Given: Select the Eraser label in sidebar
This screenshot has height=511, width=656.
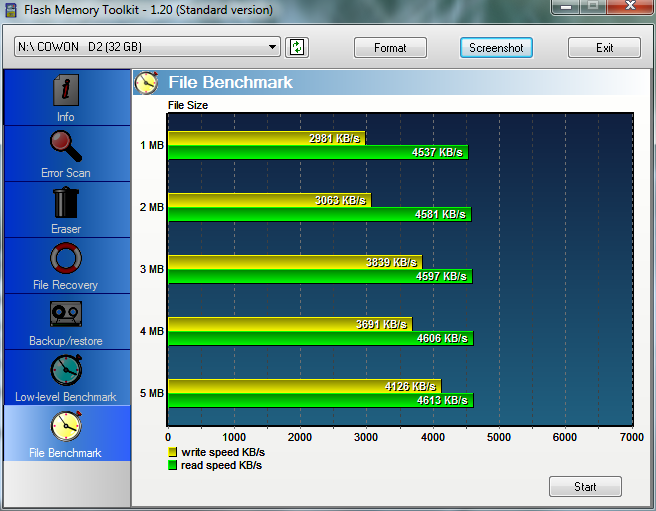Looking at the screenshot, I should [66, 229].
